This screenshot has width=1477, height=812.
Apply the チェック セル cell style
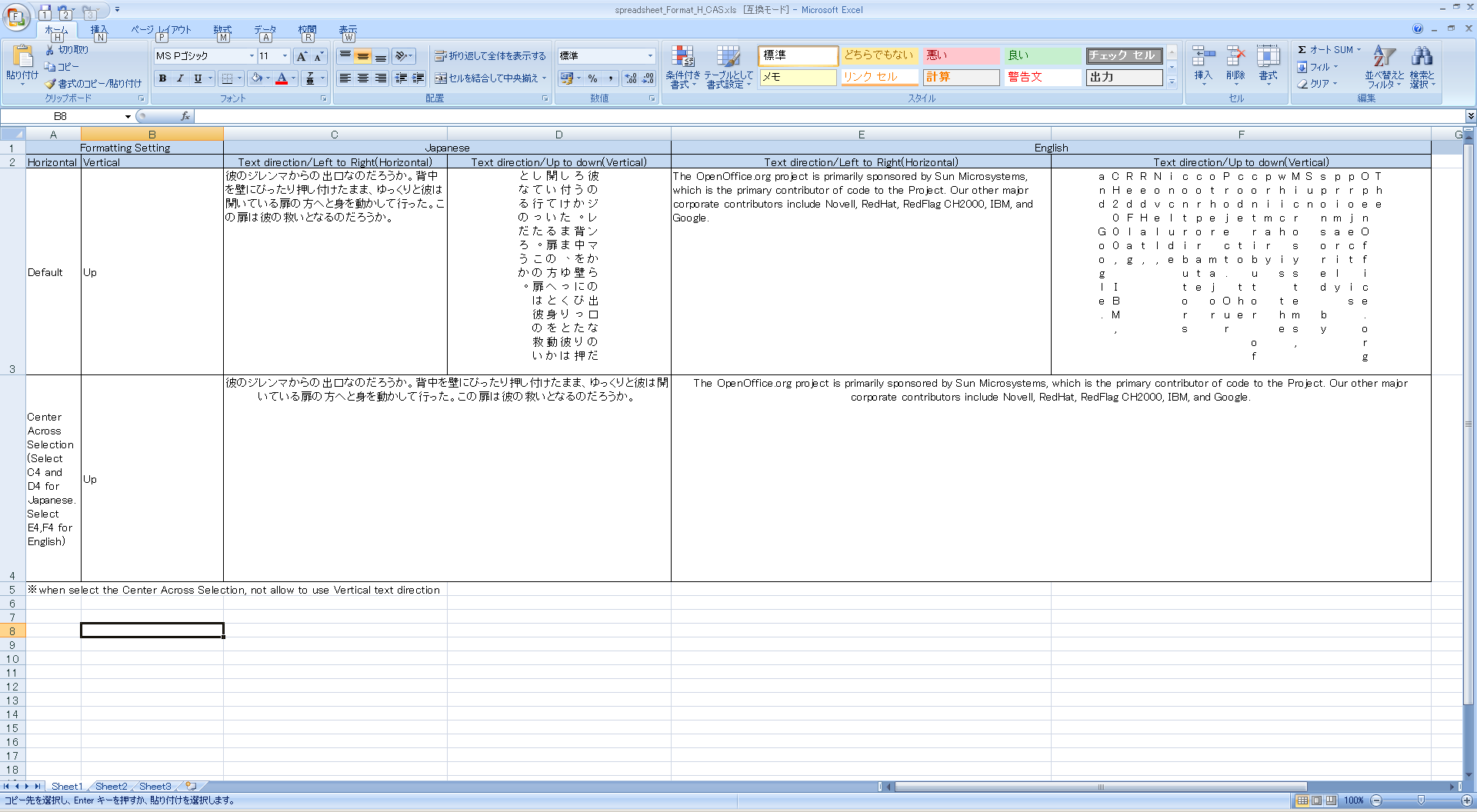(1123, 55)
